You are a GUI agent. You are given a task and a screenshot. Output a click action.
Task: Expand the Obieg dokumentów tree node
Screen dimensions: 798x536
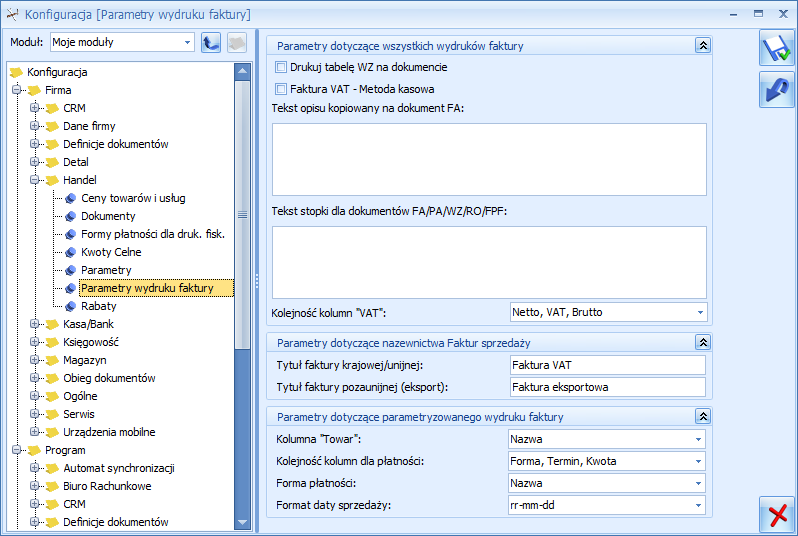(x=35, y=378)
